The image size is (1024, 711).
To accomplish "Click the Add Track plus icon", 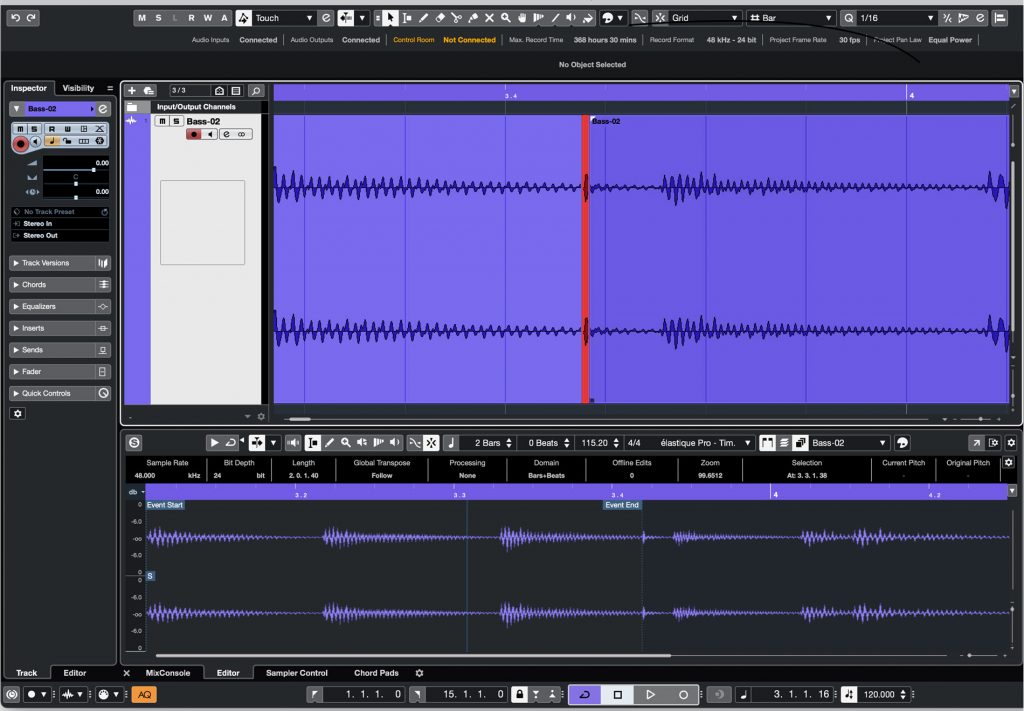I will 132,91.
